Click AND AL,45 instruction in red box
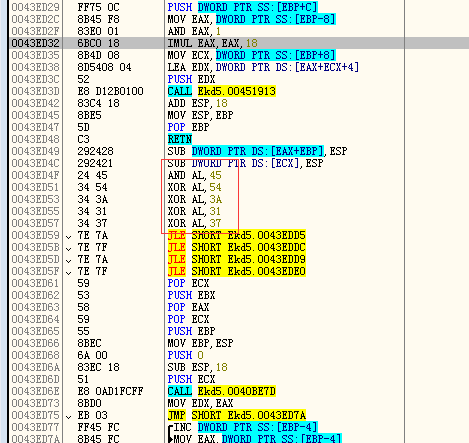 click(194, 175)
